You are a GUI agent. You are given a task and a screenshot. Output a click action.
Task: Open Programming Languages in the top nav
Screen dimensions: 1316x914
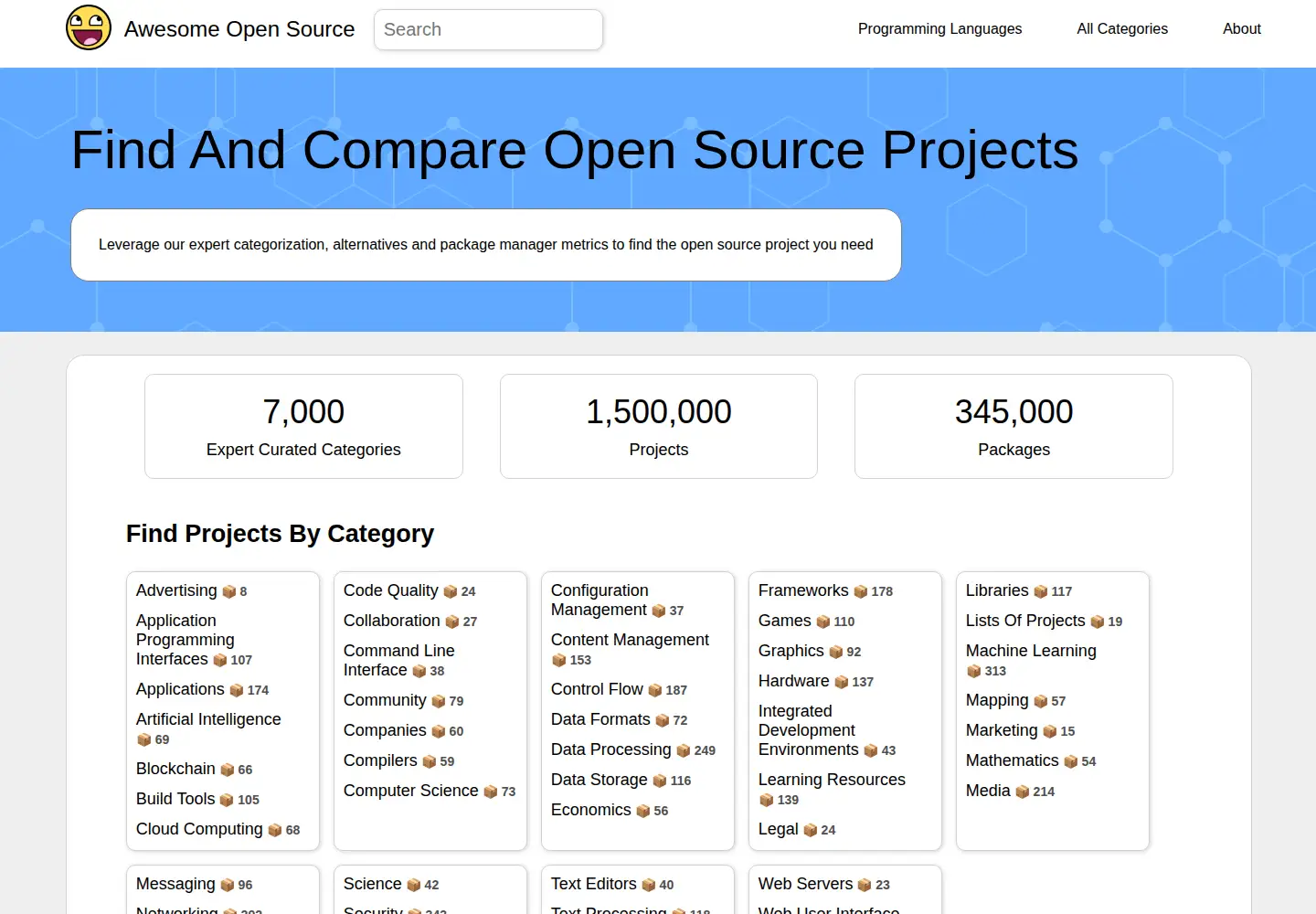pyautogui.click(x=939, y=28)
